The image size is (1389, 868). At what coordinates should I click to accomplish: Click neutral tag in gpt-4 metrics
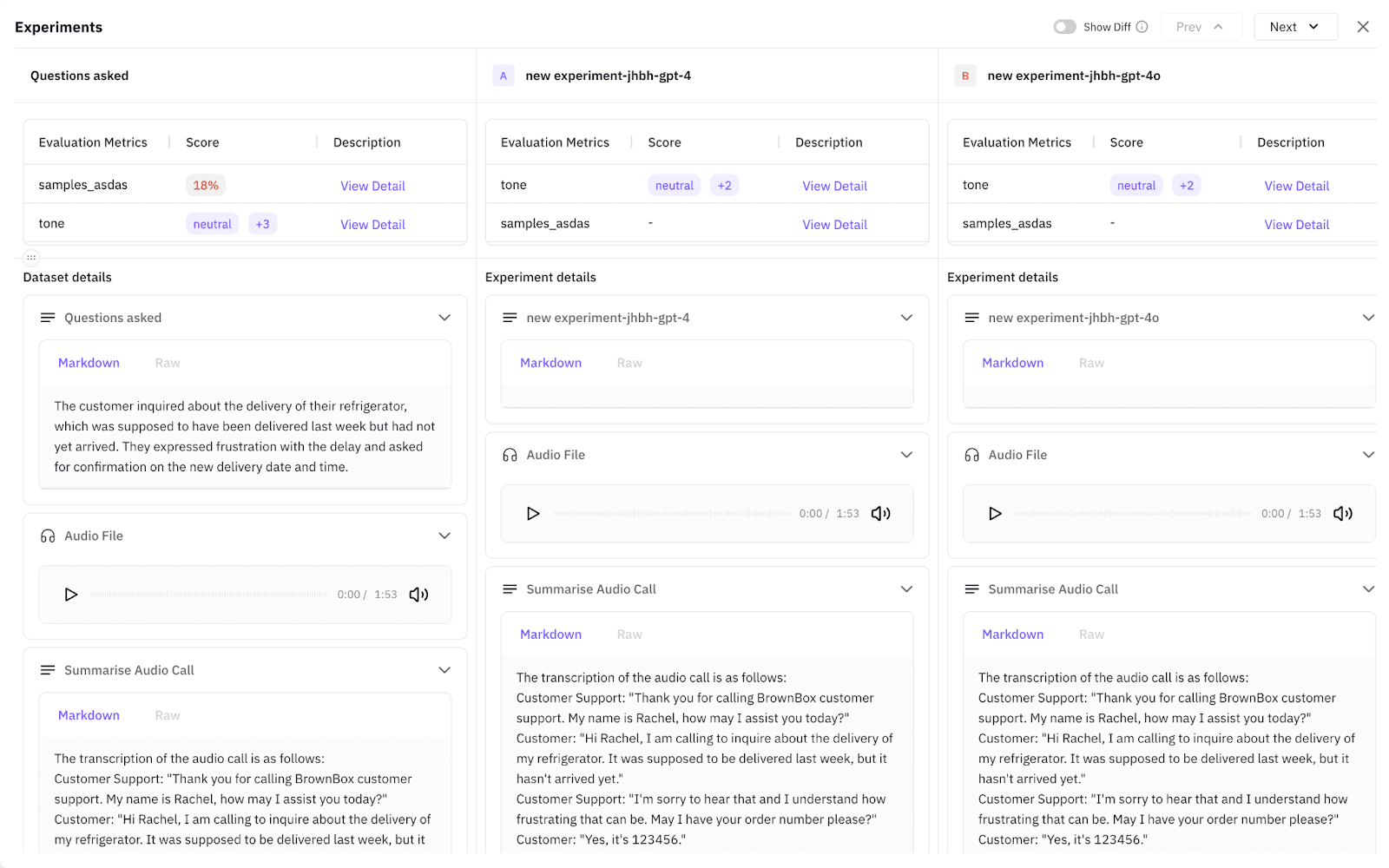[674, 185]
